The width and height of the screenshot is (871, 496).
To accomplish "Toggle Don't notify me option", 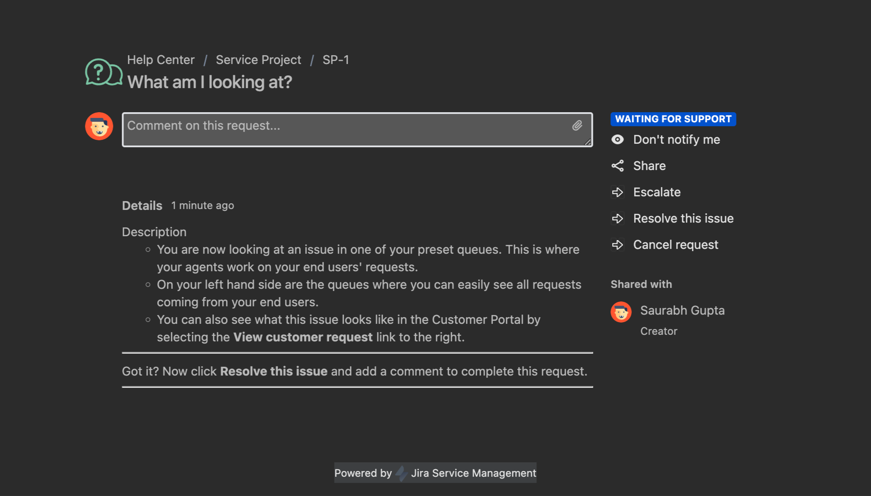I will point(676,140).
